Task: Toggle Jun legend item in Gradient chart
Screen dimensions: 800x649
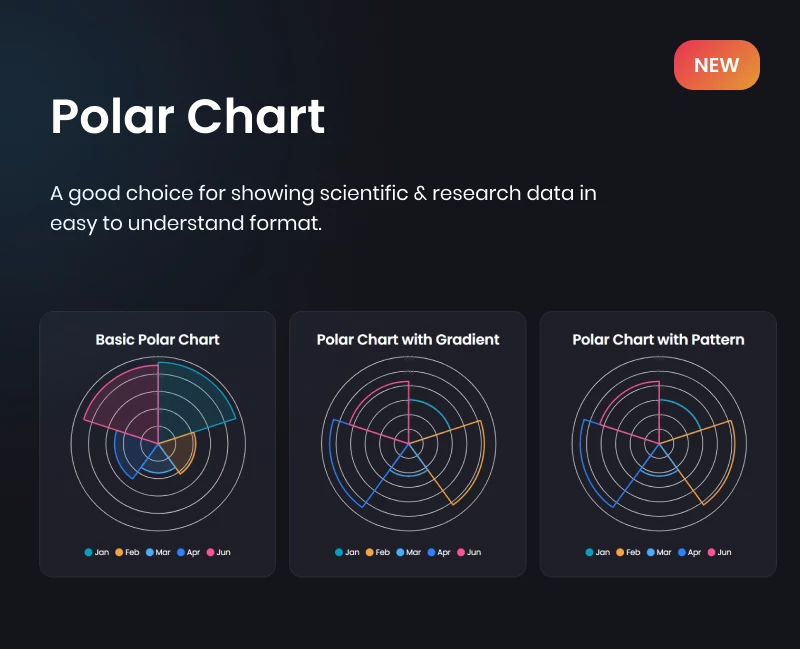Action: (x=468, y=552)
